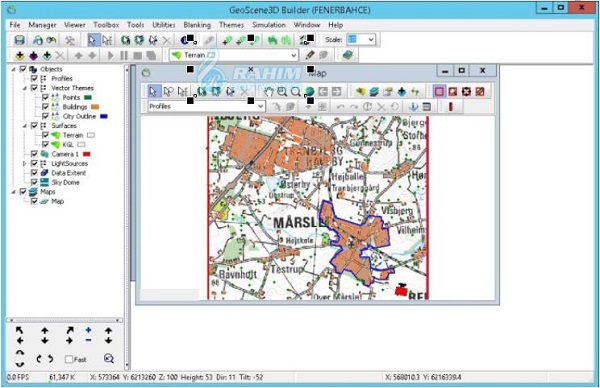Collapse the Maps tree node
Screen dimensions: 600x388
(14, 192)
